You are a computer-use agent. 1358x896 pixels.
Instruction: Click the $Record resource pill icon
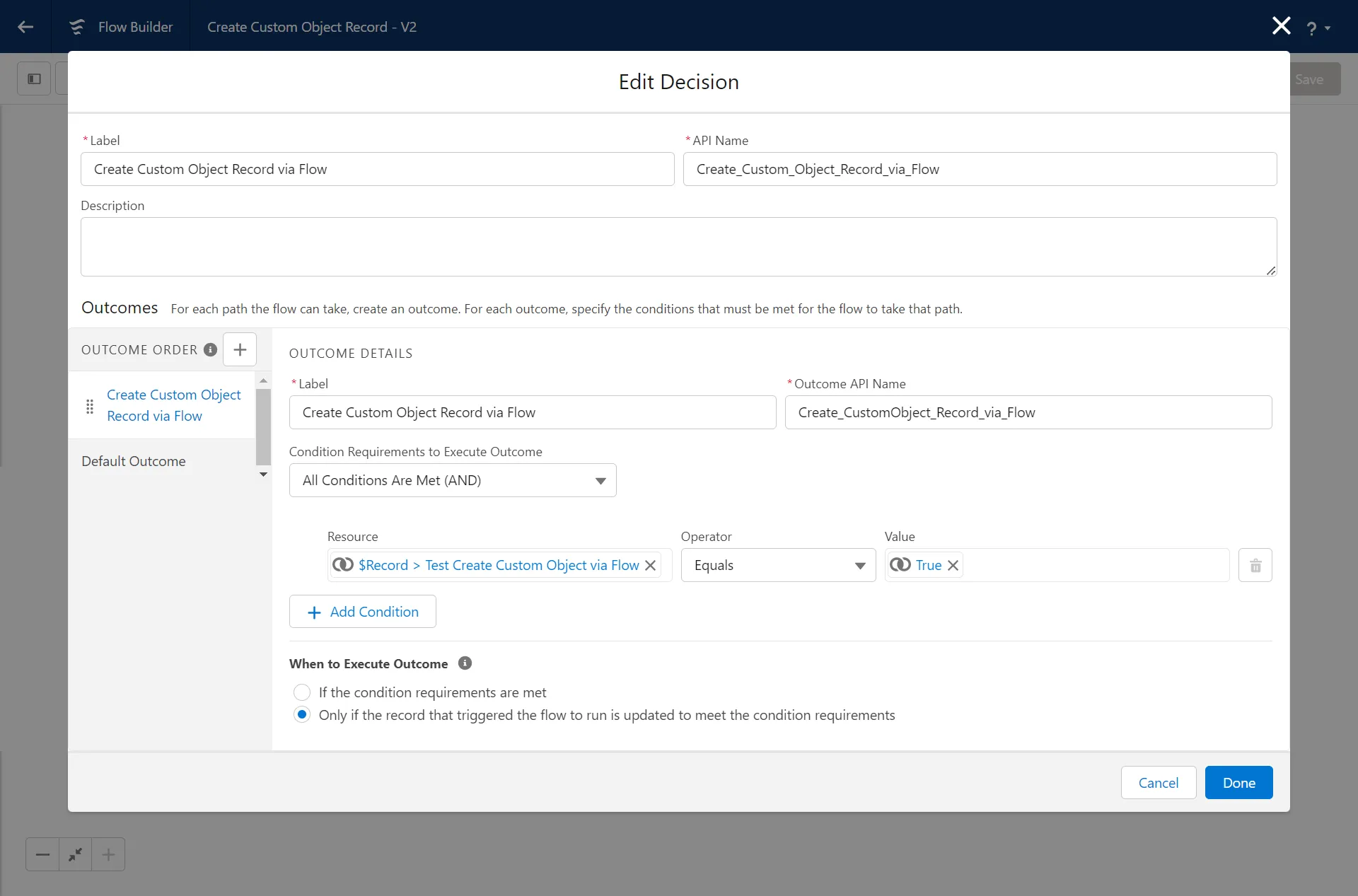(343, 564)
